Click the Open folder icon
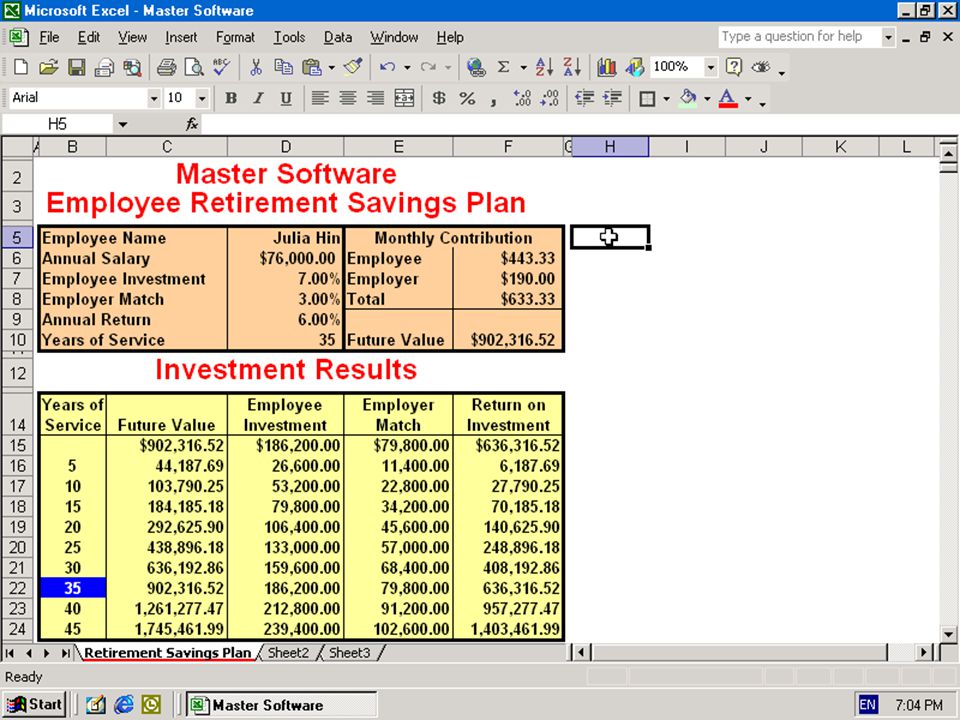 click(x=48, y=67)
